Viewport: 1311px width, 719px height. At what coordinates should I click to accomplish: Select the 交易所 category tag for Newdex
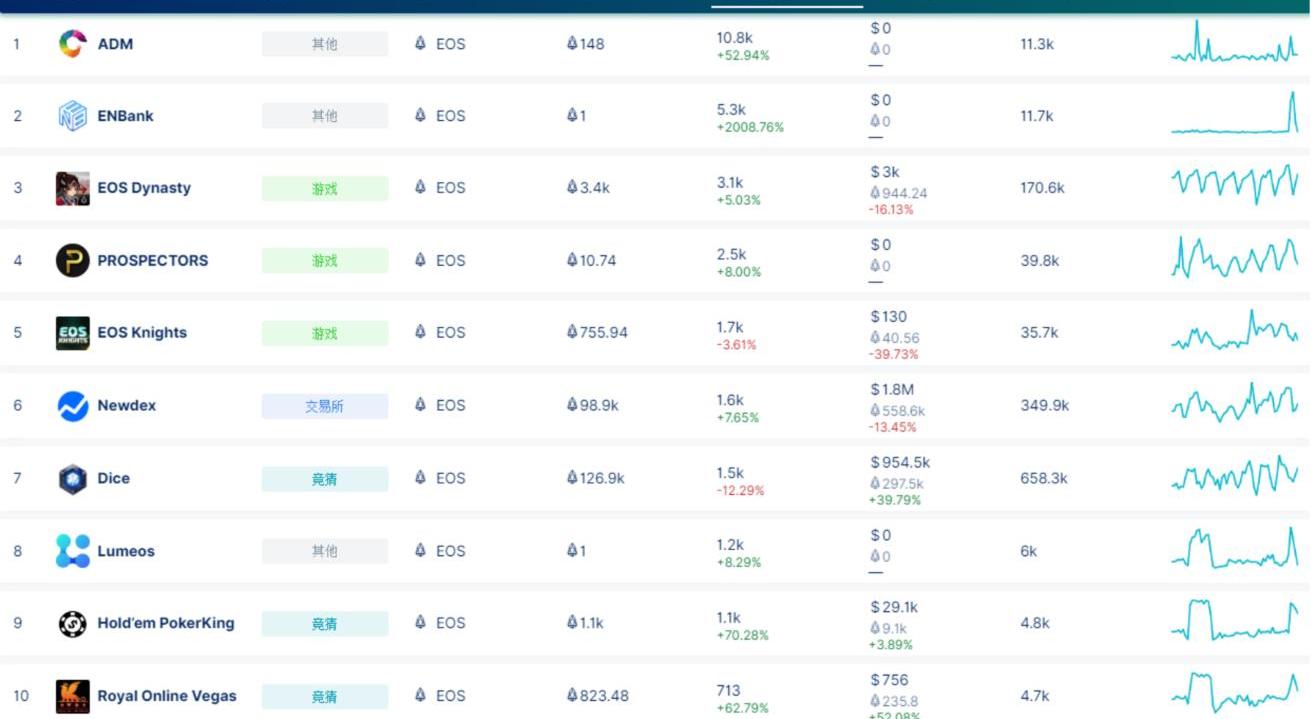(x=325, y=406)
